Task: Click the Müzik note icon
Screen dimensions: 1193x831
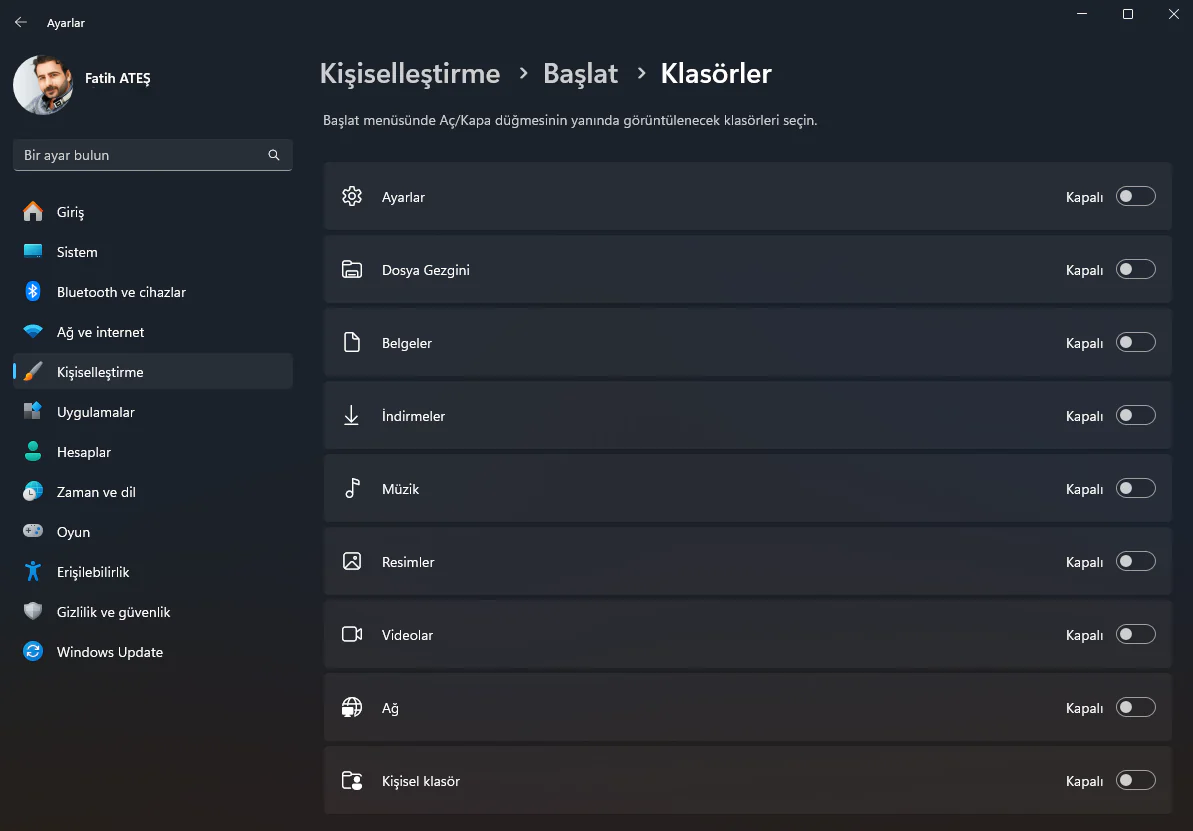Action: coord(352,488)
